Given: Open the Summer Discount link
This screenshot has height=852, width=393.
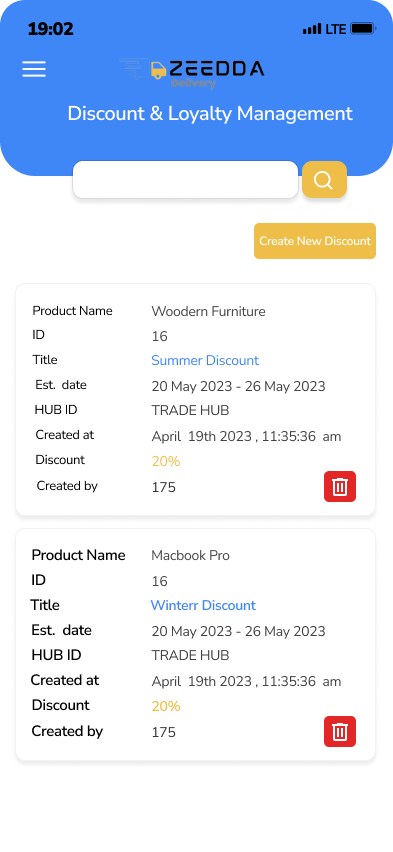Looking at the screenshot, I should click(x=205, y=360).
